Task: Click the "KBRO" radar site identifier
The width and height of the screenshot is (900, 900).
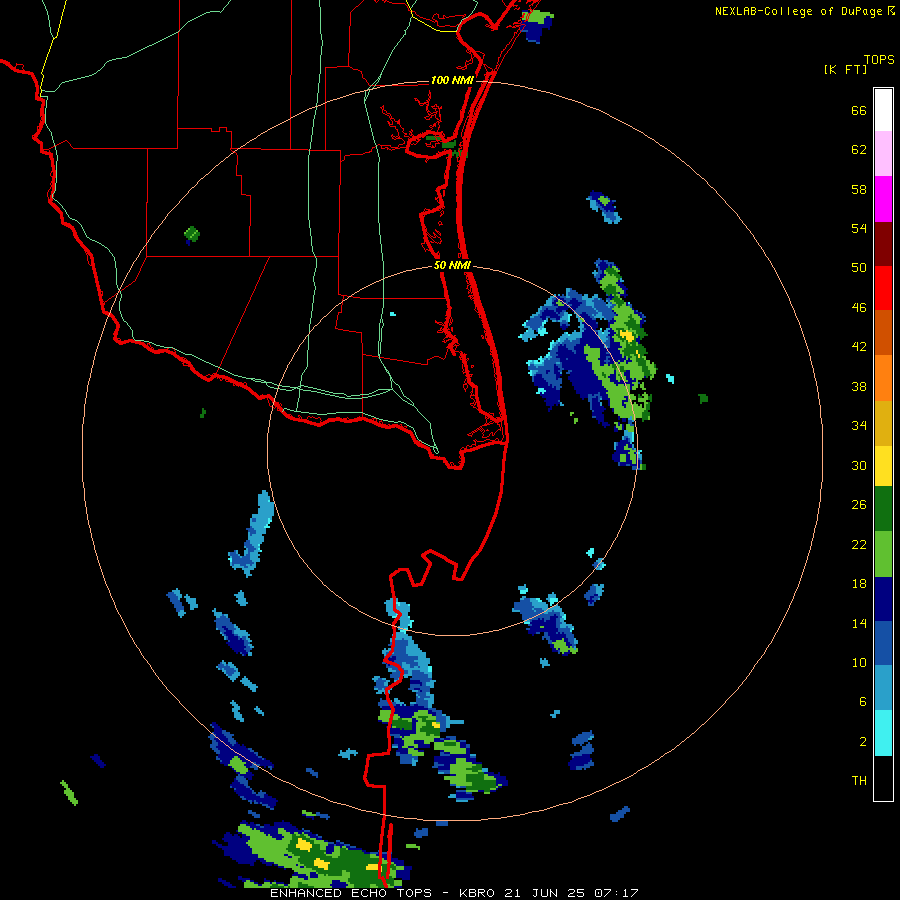Action: tap(479, 893)
